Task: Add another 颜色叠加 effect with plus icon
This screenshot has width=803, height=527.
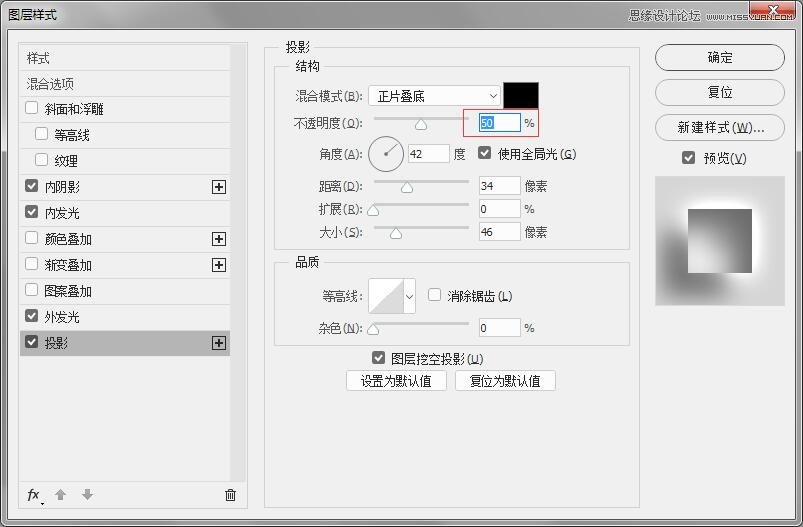Action: point(219,239)
